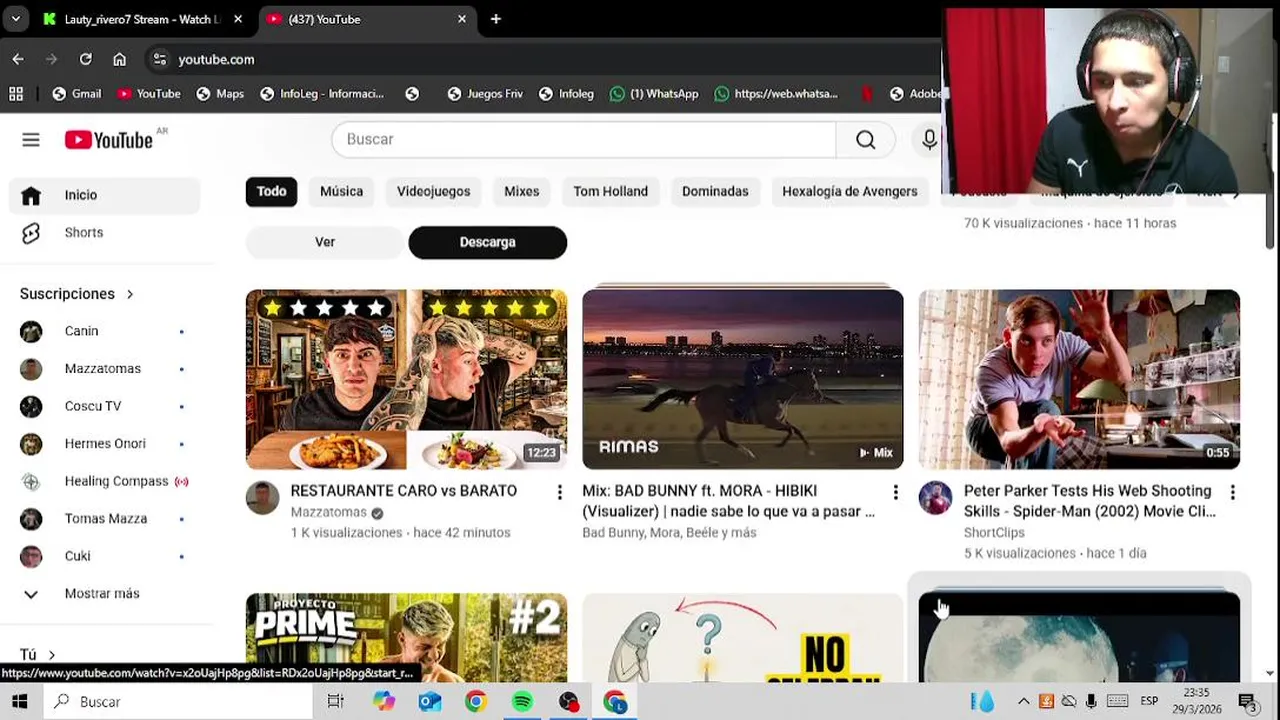The height and width of the screenshot is (720, 1280).
Task: Open new browser tab with plus icon
Action: pyautogui.click(x=496, y=19)
